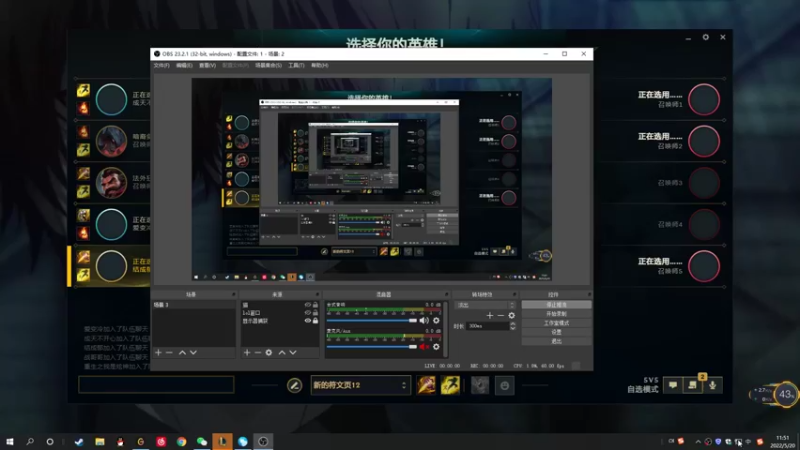
Task: Add a new scene with the plus icon in Scenes panel
Action: [x=158, y=353]
